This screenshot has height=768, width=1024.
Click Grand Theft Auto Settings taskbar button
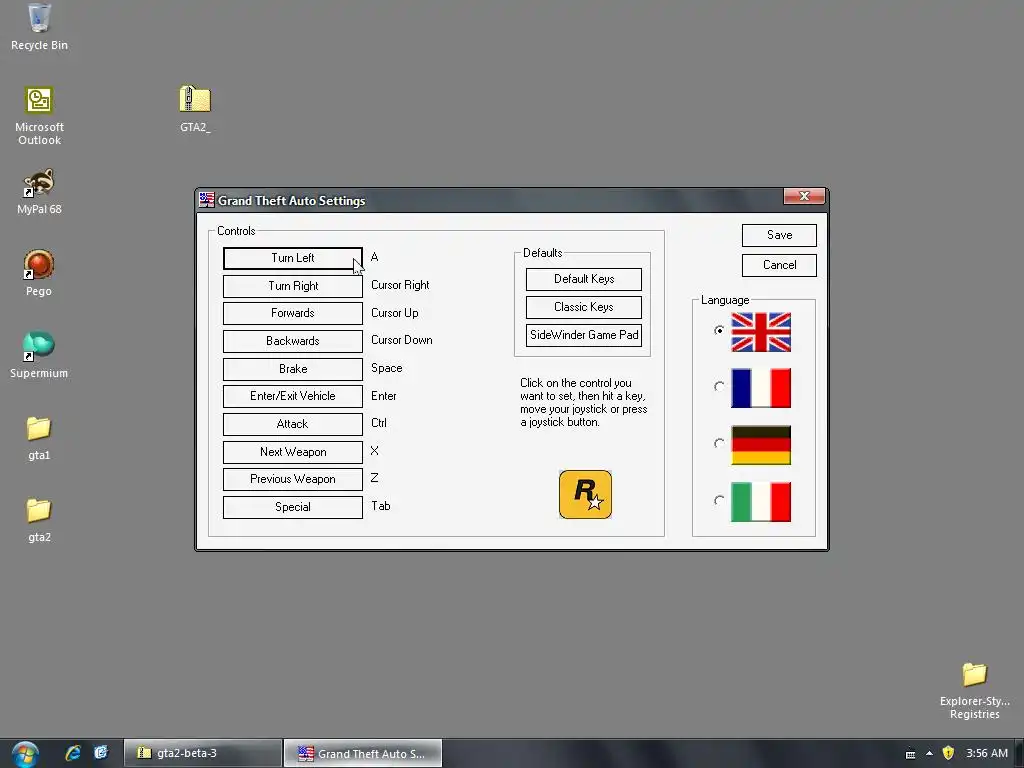coord(363,753)
